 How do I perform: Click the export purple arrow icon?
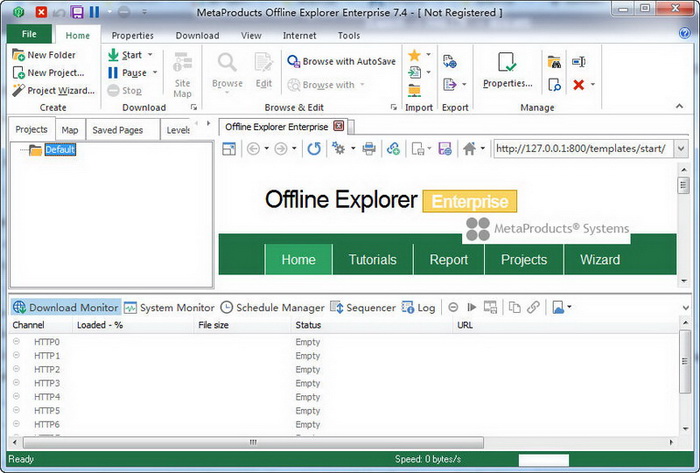tap(450, 84)
